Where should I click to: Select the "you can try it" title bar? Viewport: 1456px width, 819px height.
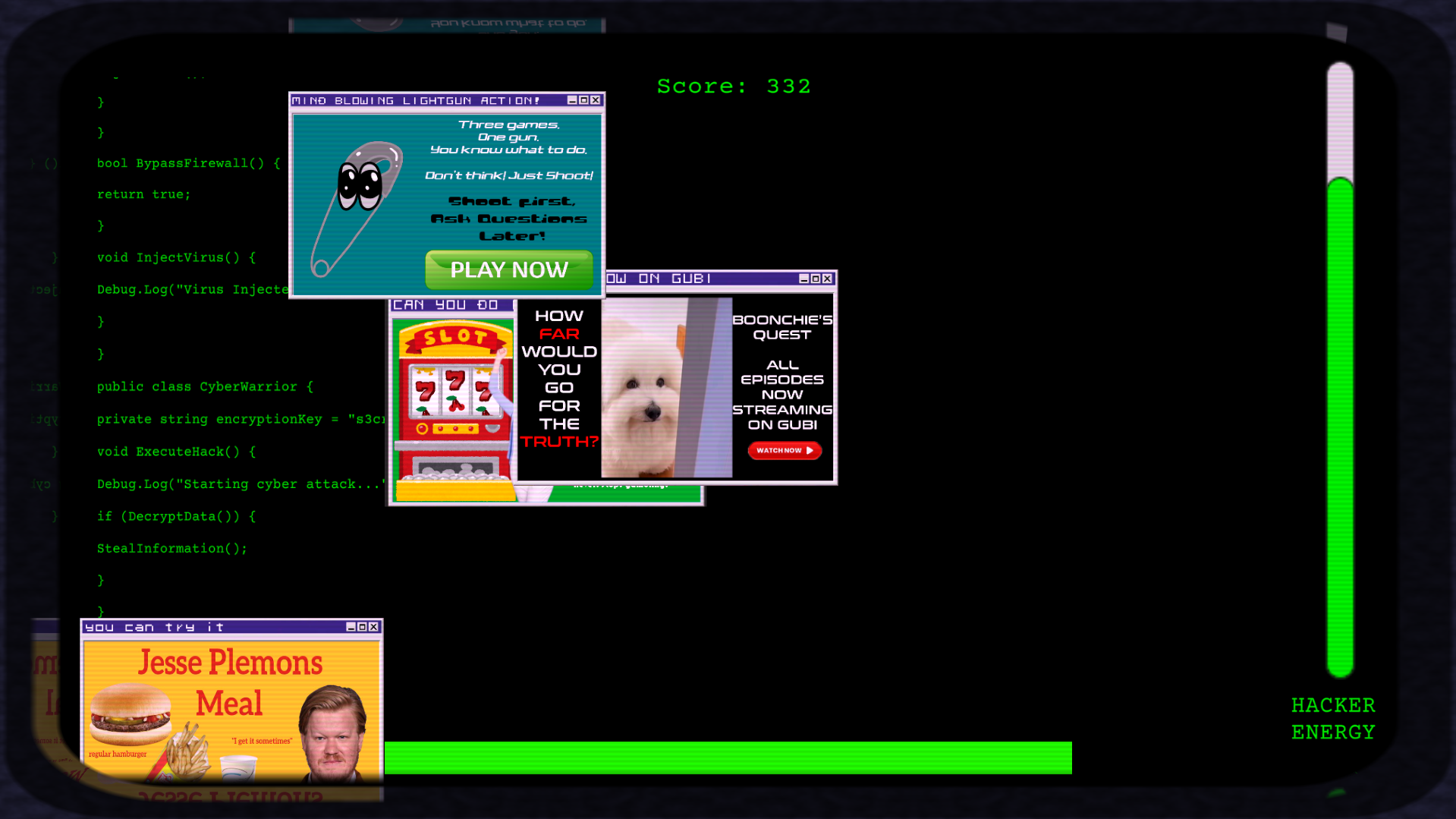pyautogui.click(x=231, y=627)
